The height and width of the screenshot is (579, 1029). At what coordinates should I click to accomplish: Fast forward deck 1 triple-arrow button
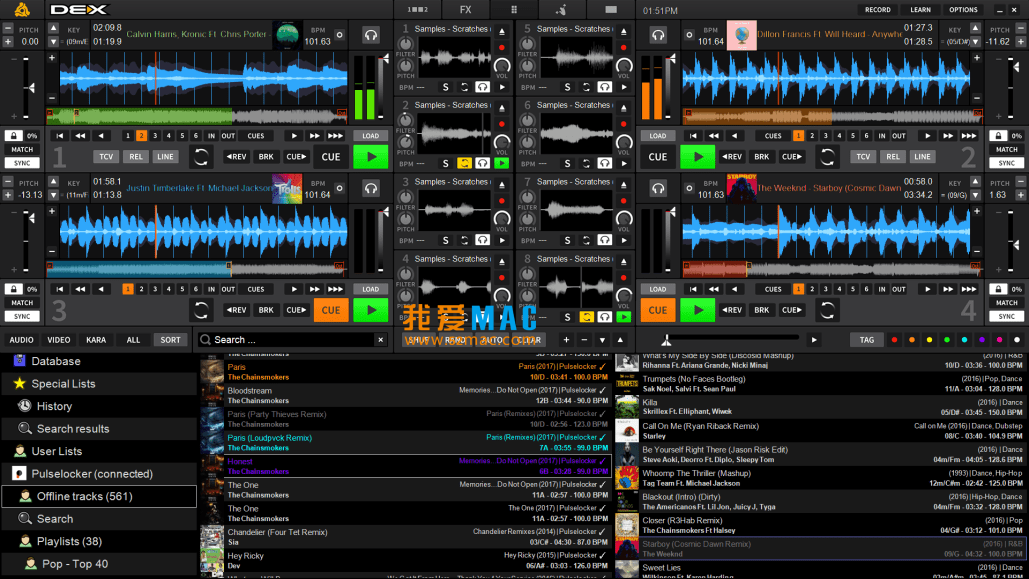(335, 136)
